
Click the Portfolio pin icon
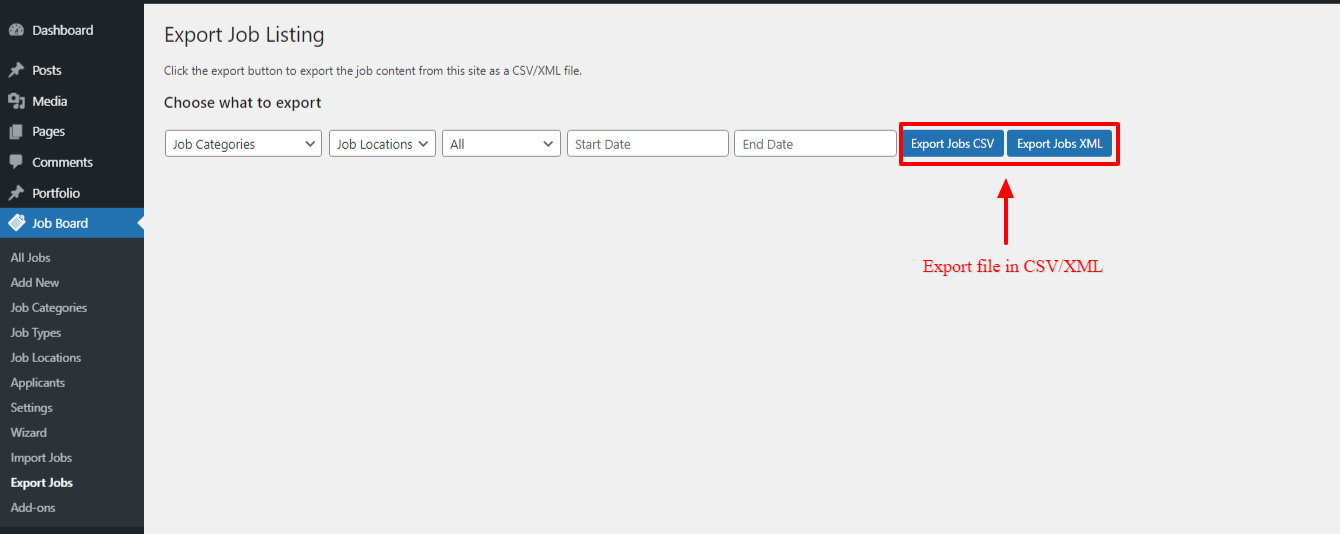(x=16, y=193)
